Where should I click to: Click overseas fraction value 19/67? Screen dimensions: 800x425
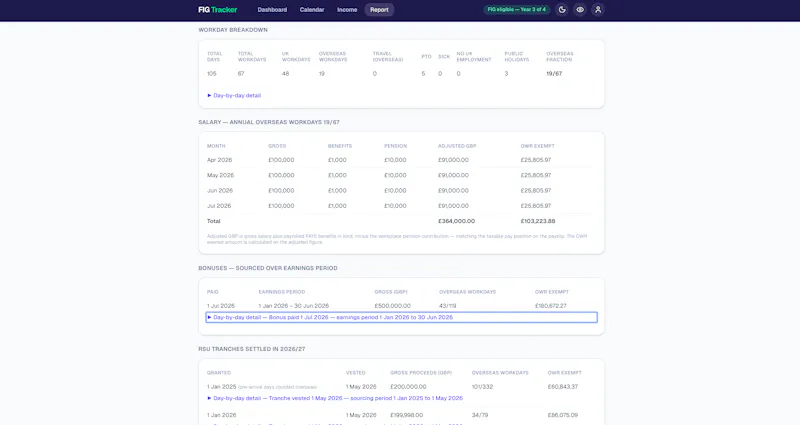tap(554, 73)
